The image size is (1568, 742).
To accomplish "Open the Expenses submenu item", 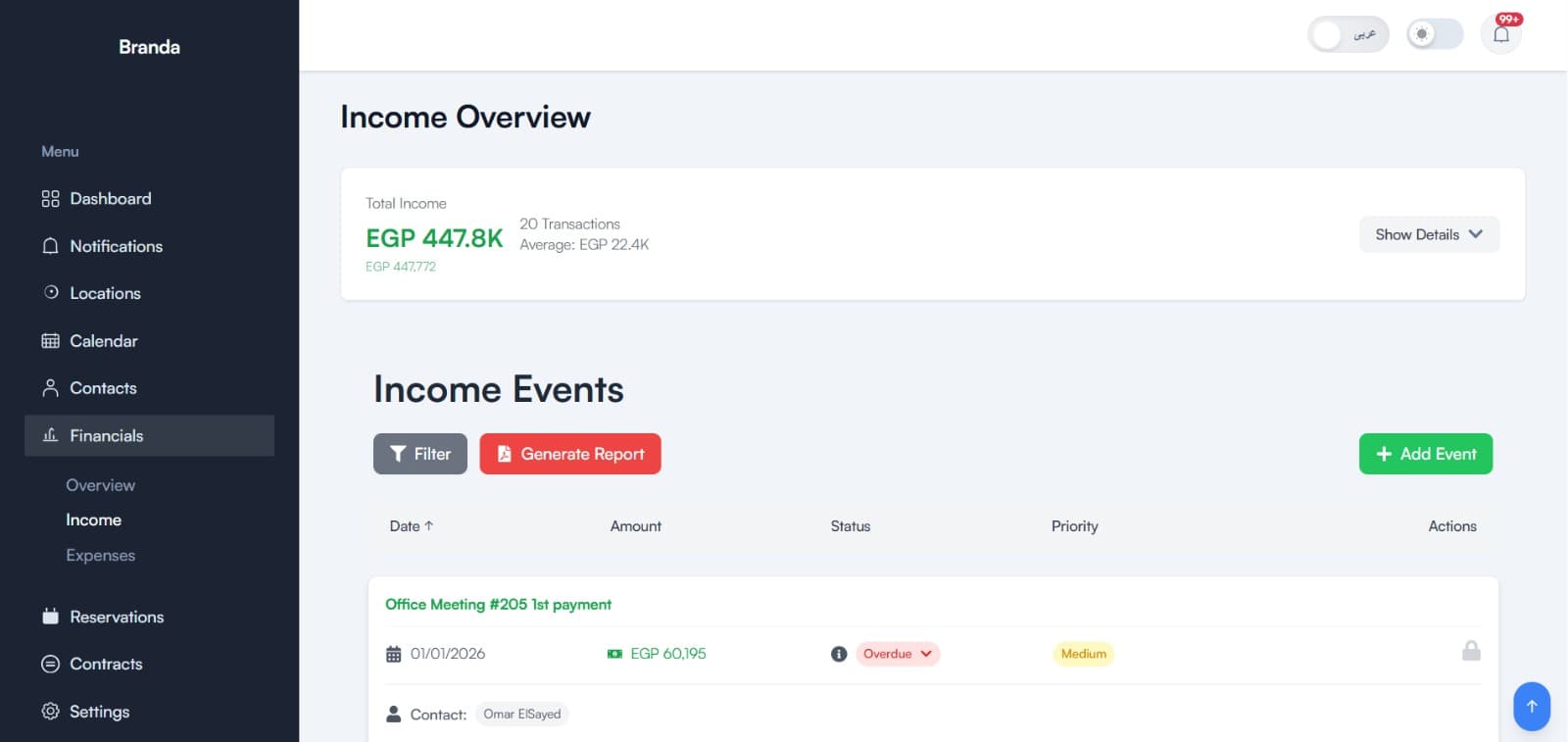I will 100,555.
